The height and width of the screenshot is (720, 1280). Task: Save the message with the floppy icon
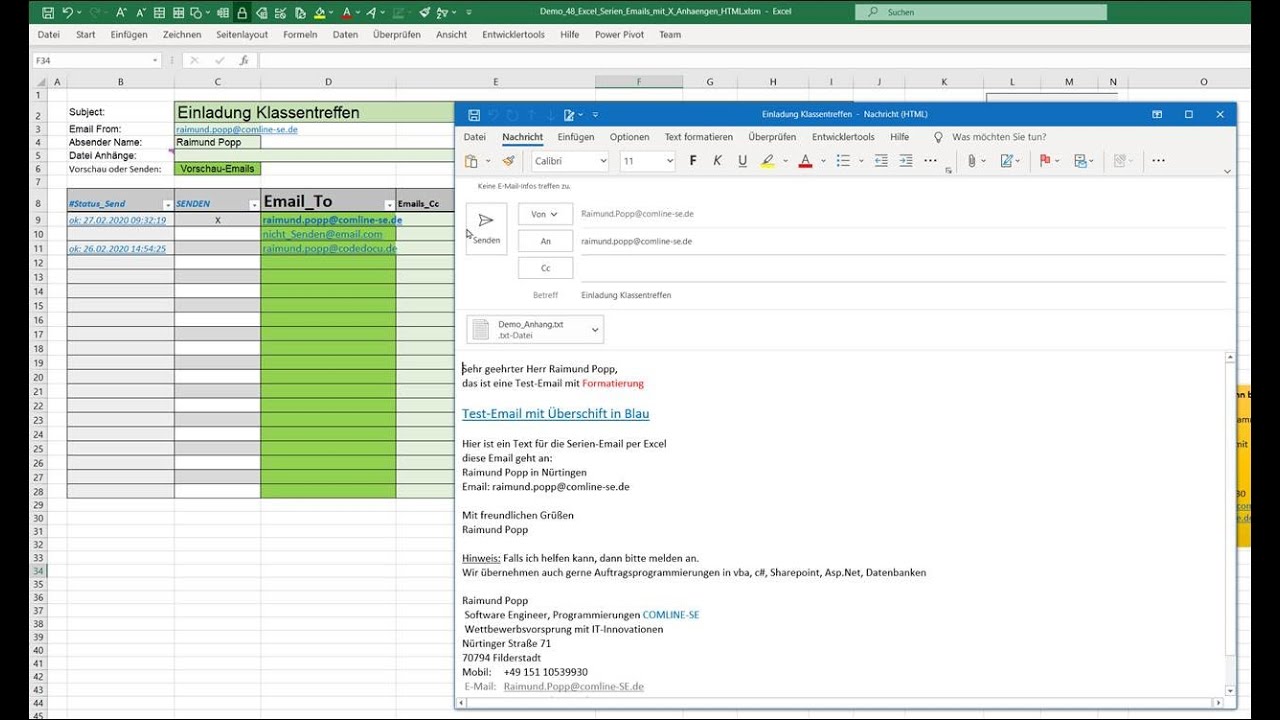point(474,115)
